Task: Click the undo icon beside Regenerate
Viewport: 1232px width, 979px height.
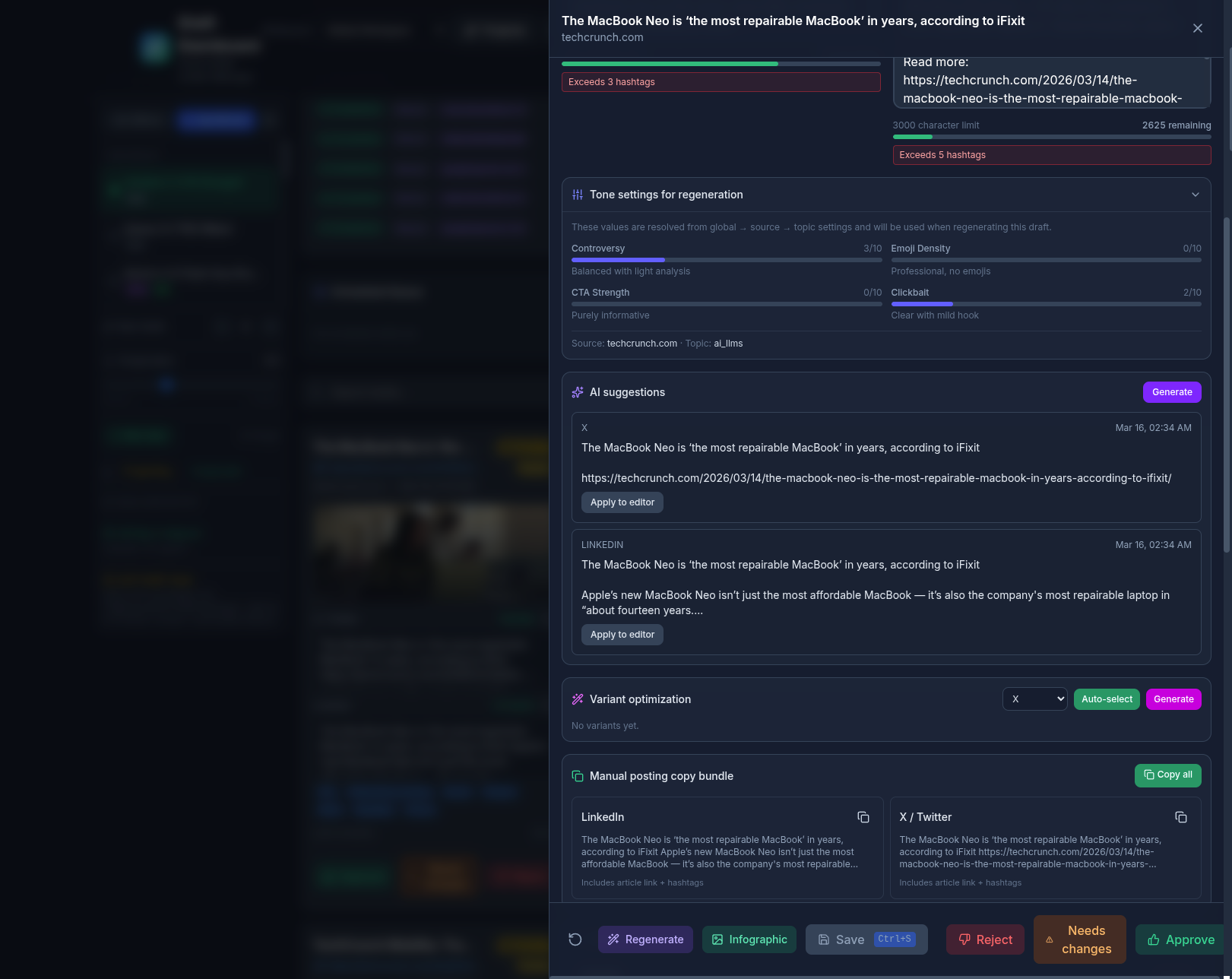Action: 575,939
